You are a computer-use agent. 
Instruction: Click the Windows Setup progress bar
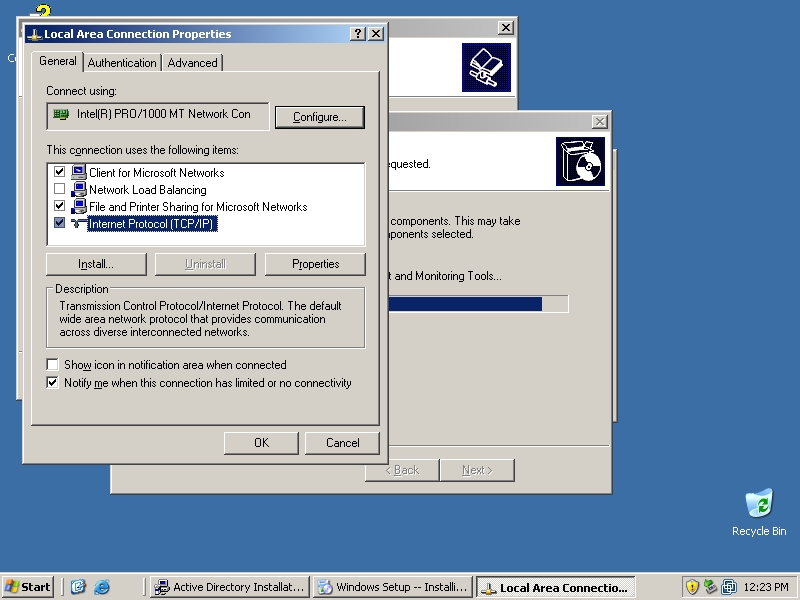(479, 304)
